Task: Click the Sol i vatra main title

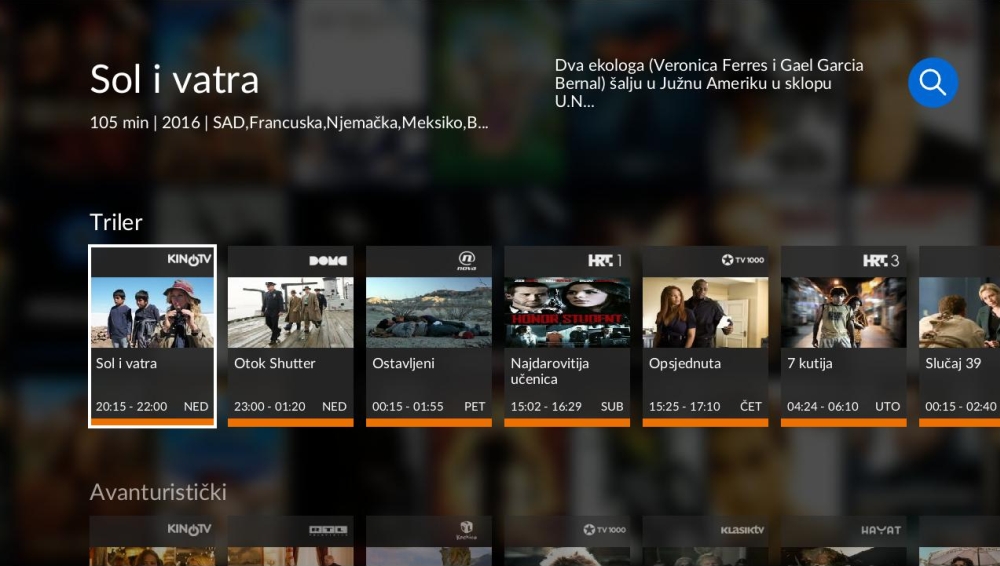Action: (175, 80)
